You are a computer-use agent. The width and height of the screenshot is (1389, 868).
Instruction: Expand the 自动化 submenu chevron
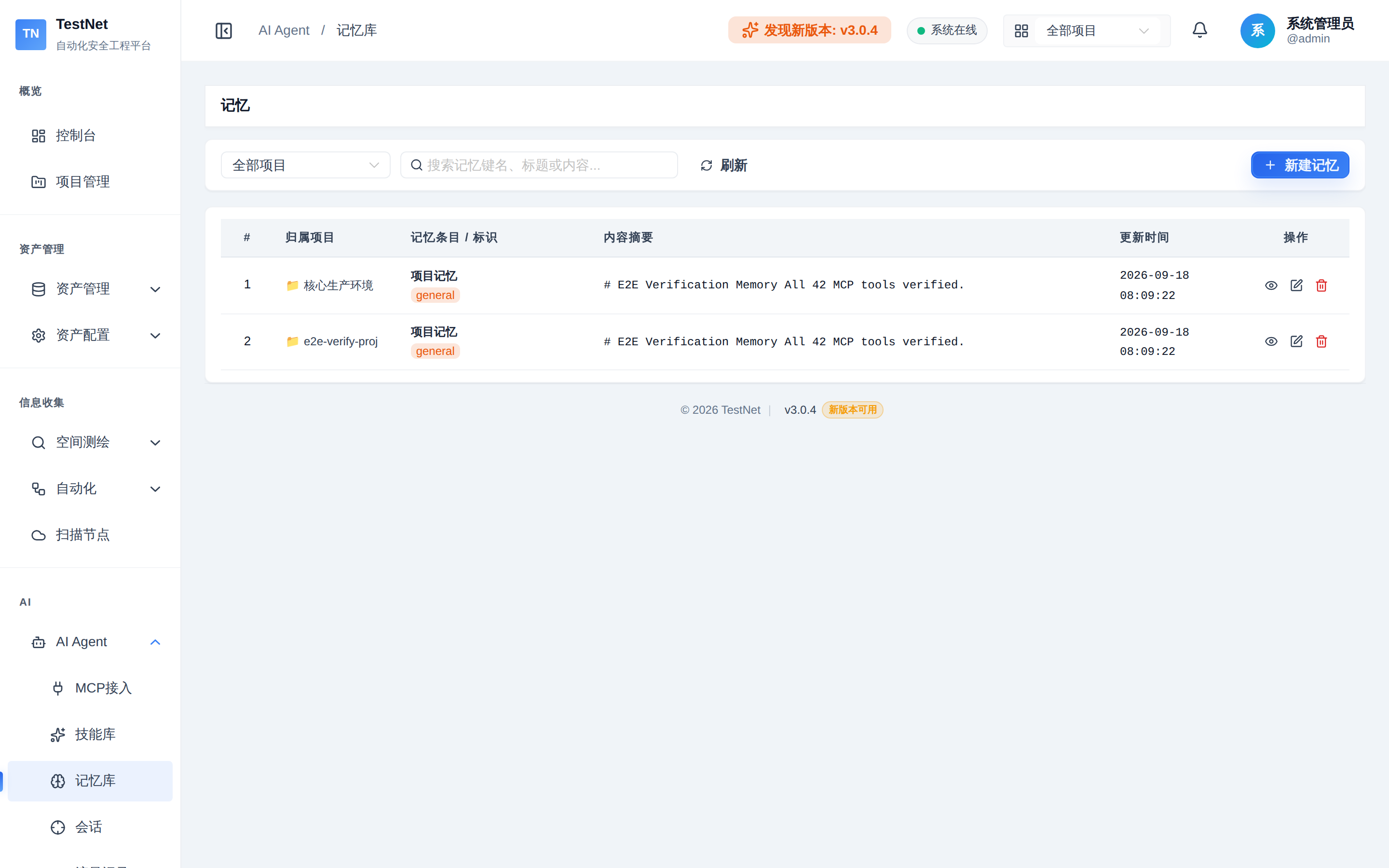click(x=155, y=488)
